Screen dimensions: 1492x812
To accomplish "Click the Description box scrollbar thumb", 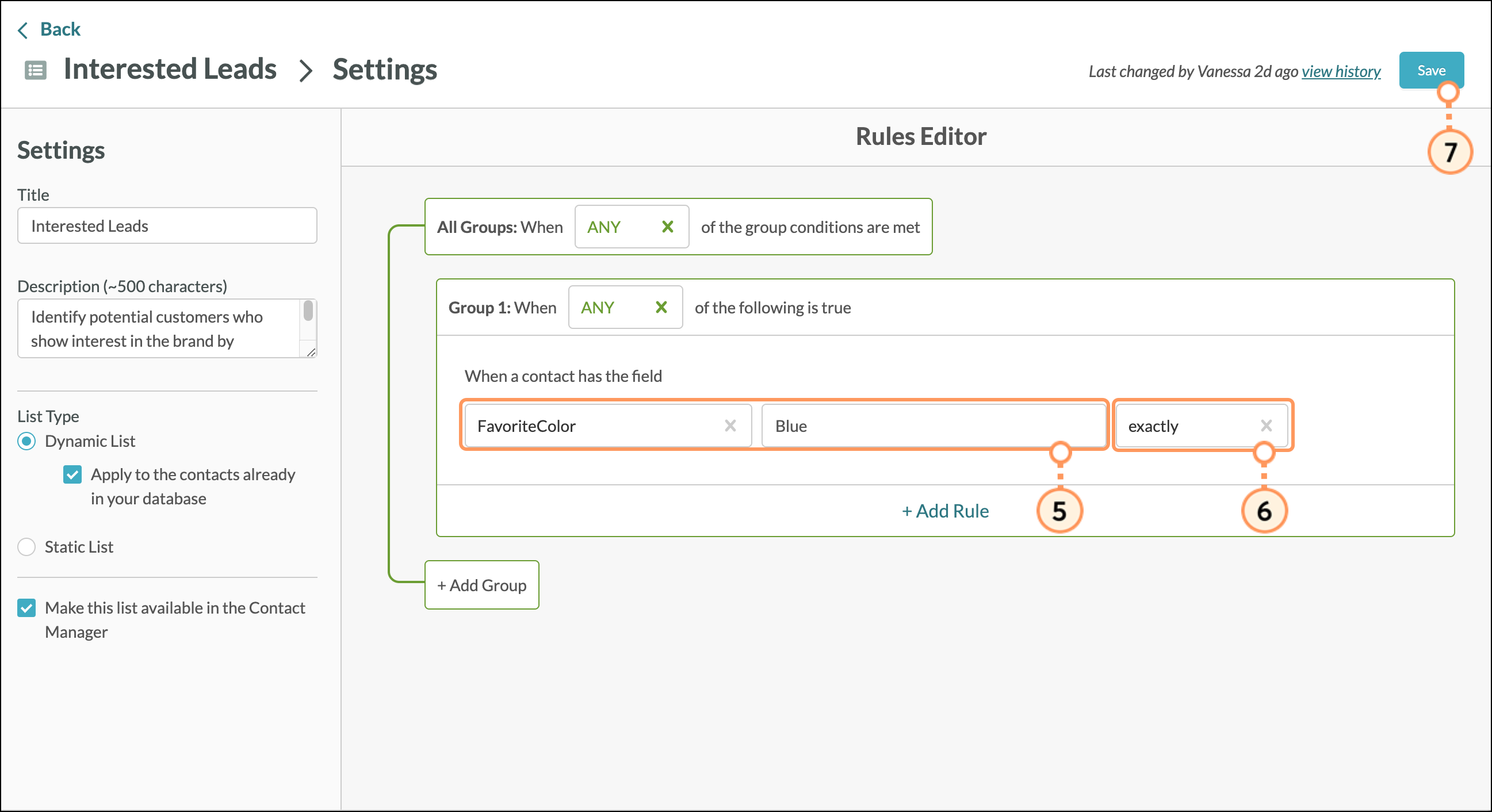I will click(308, 311).
